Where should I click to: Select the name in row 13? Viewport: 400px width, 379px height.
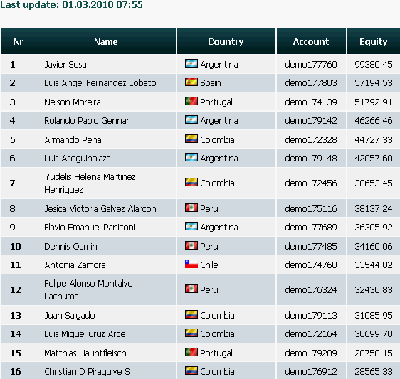[x=70, y=315]
